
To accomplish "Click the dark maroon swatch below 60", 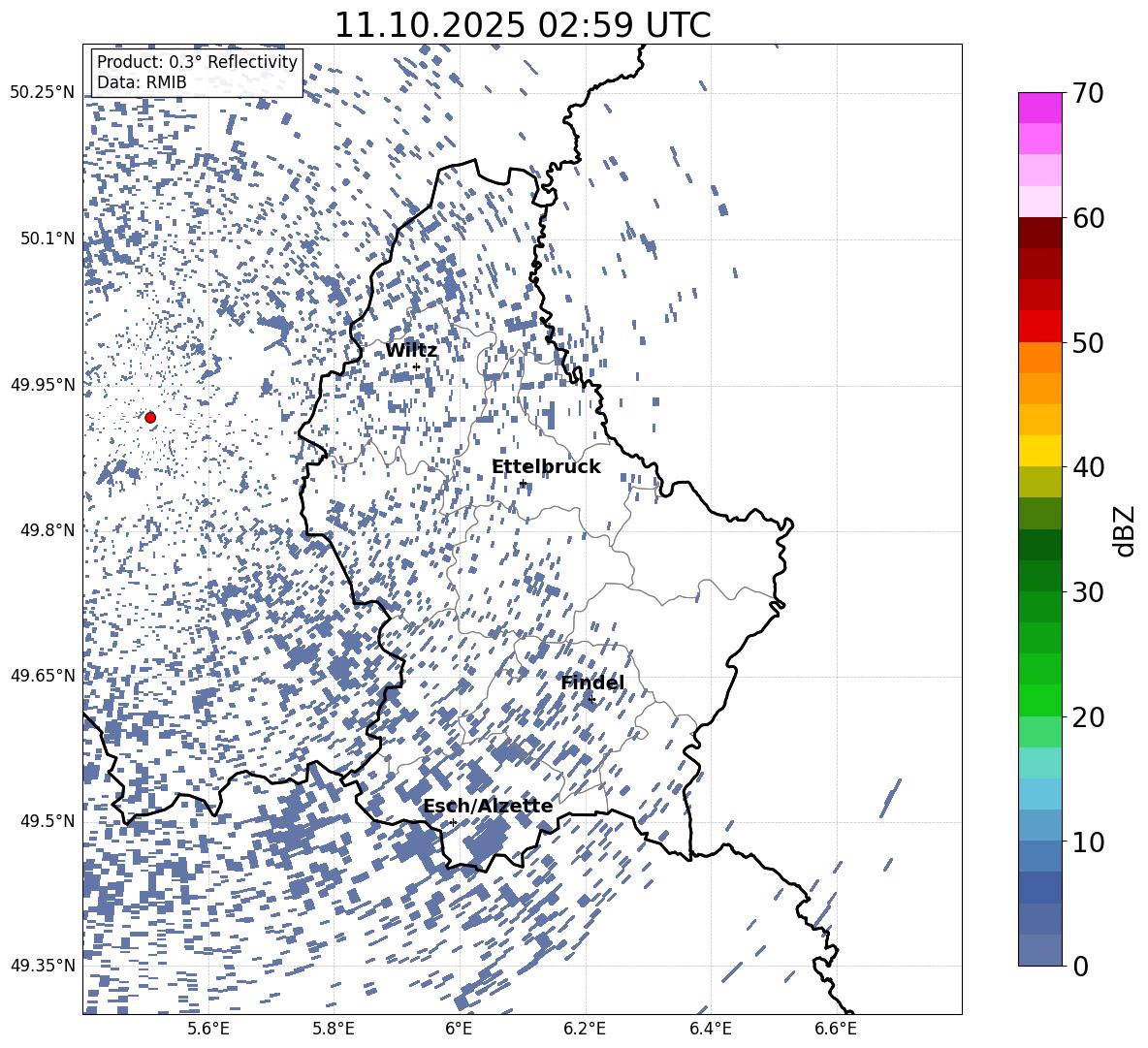I will click(1039, 233).
